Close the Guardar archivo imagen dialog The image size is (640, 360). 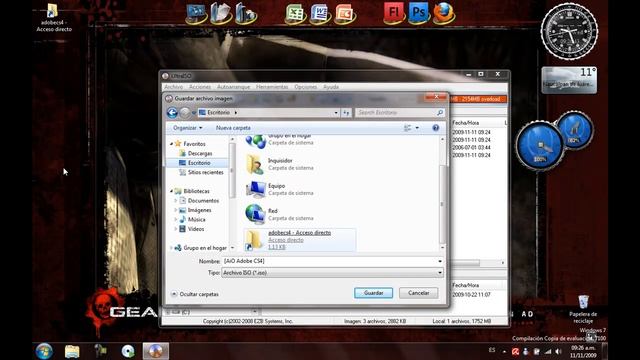(436, 97)
